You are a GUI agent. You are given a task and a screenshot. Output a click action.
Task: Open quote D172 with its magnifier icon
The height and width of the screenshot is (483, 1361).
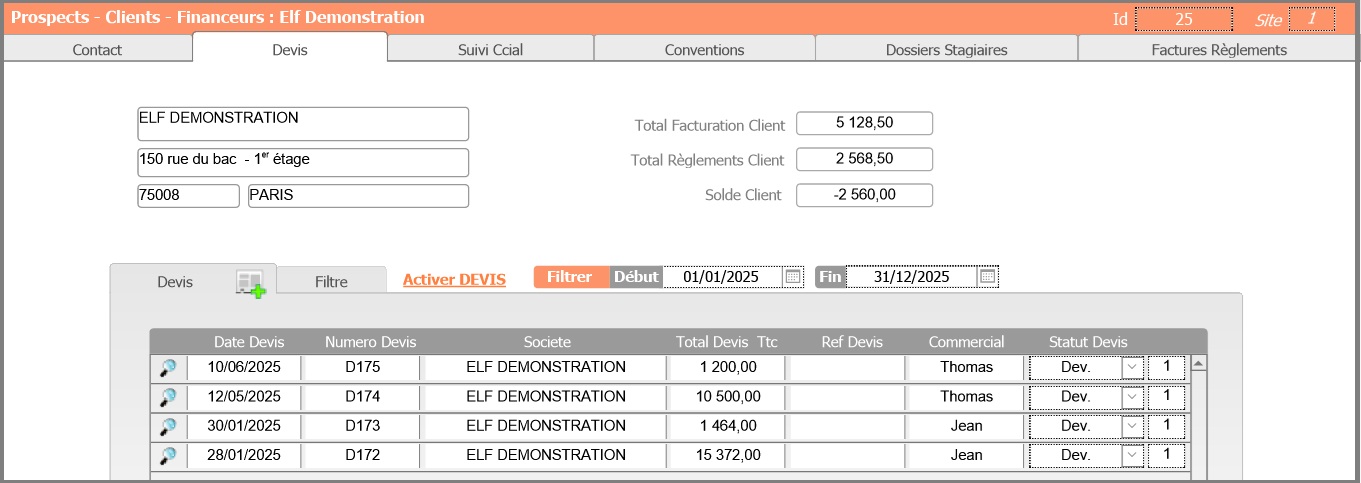coord(168,455)
